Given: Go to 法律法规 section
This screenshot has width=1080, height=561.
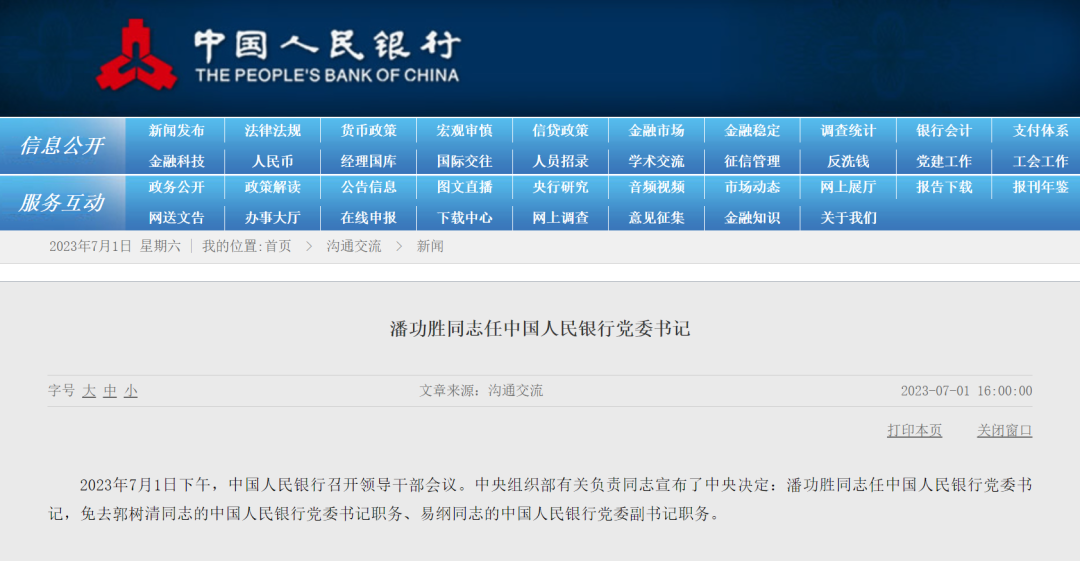Looking at the screenshot, I should tap(272, 131).
